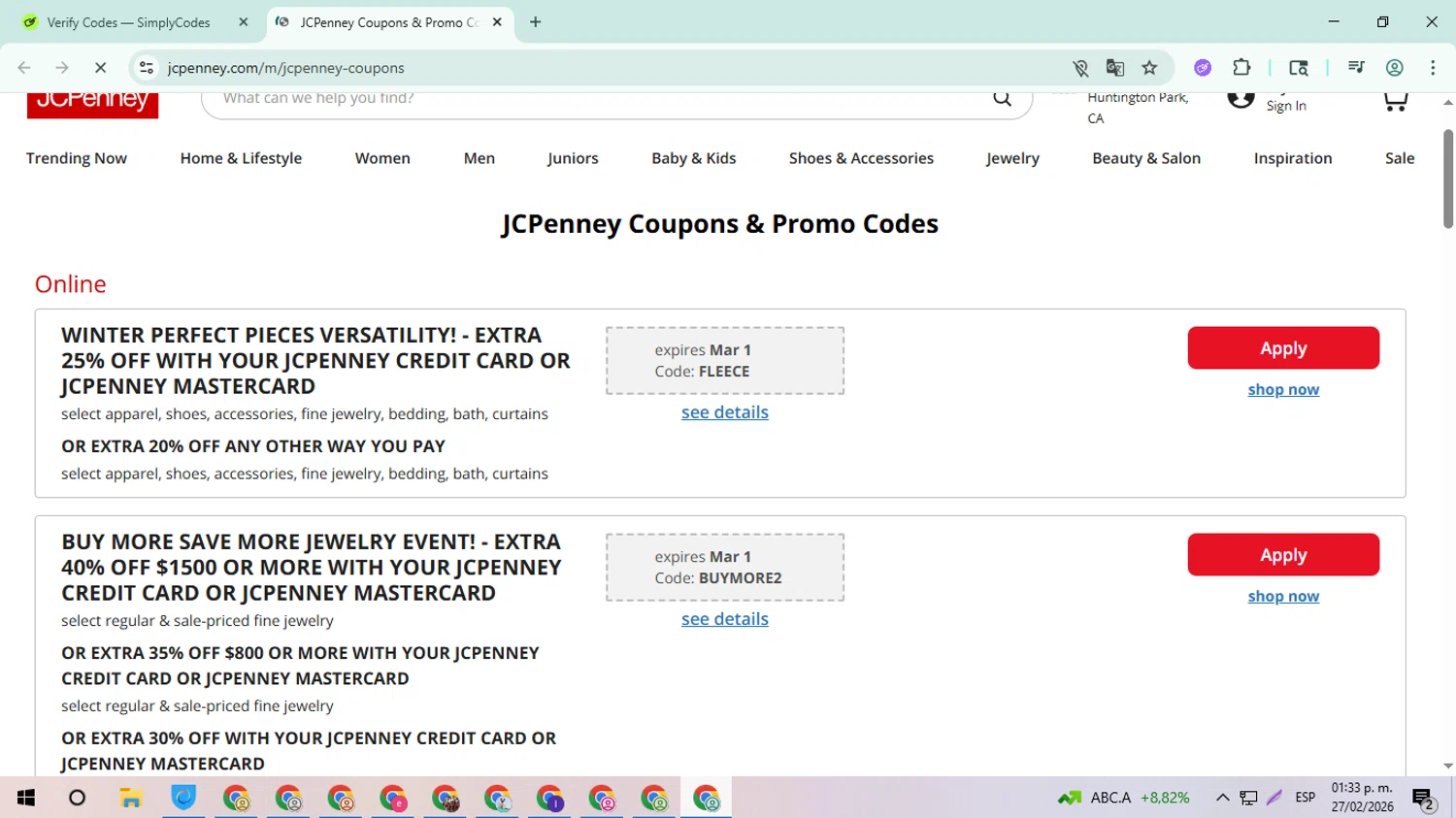Click the search magnifier icon in JCPenney search box

[1002, 99]
